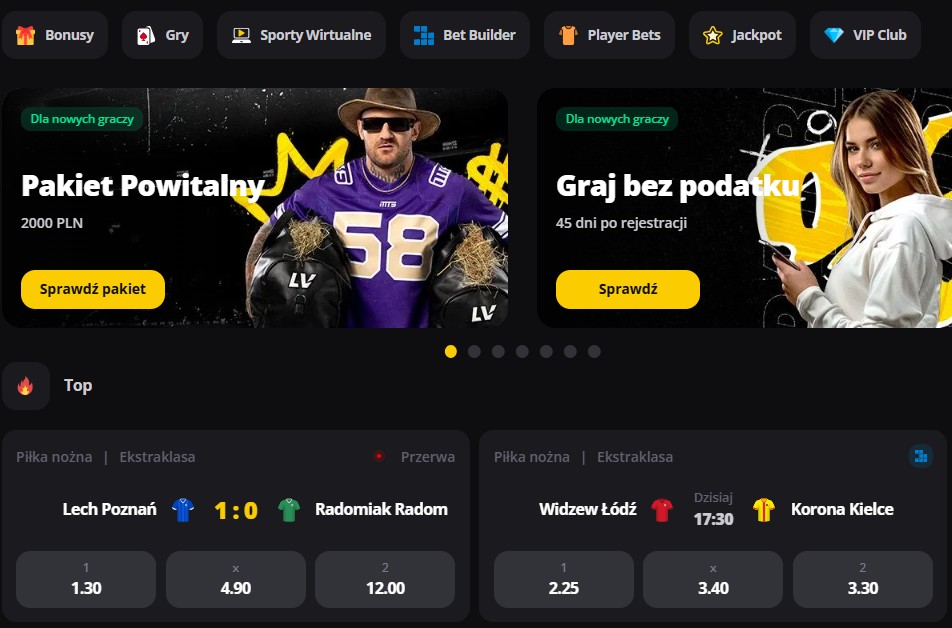Open the Bonusy gift icon
Screen dimensions: 952x628
[25, 35]
